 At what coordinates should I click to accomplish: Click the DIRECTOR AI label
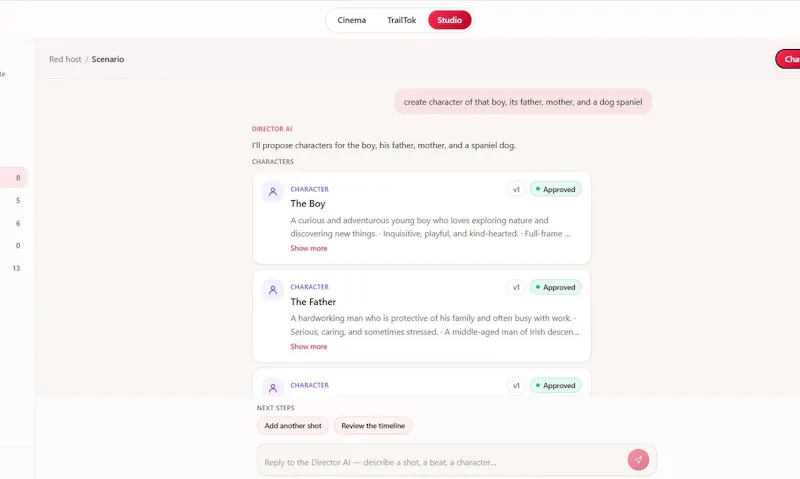point(272,129)
